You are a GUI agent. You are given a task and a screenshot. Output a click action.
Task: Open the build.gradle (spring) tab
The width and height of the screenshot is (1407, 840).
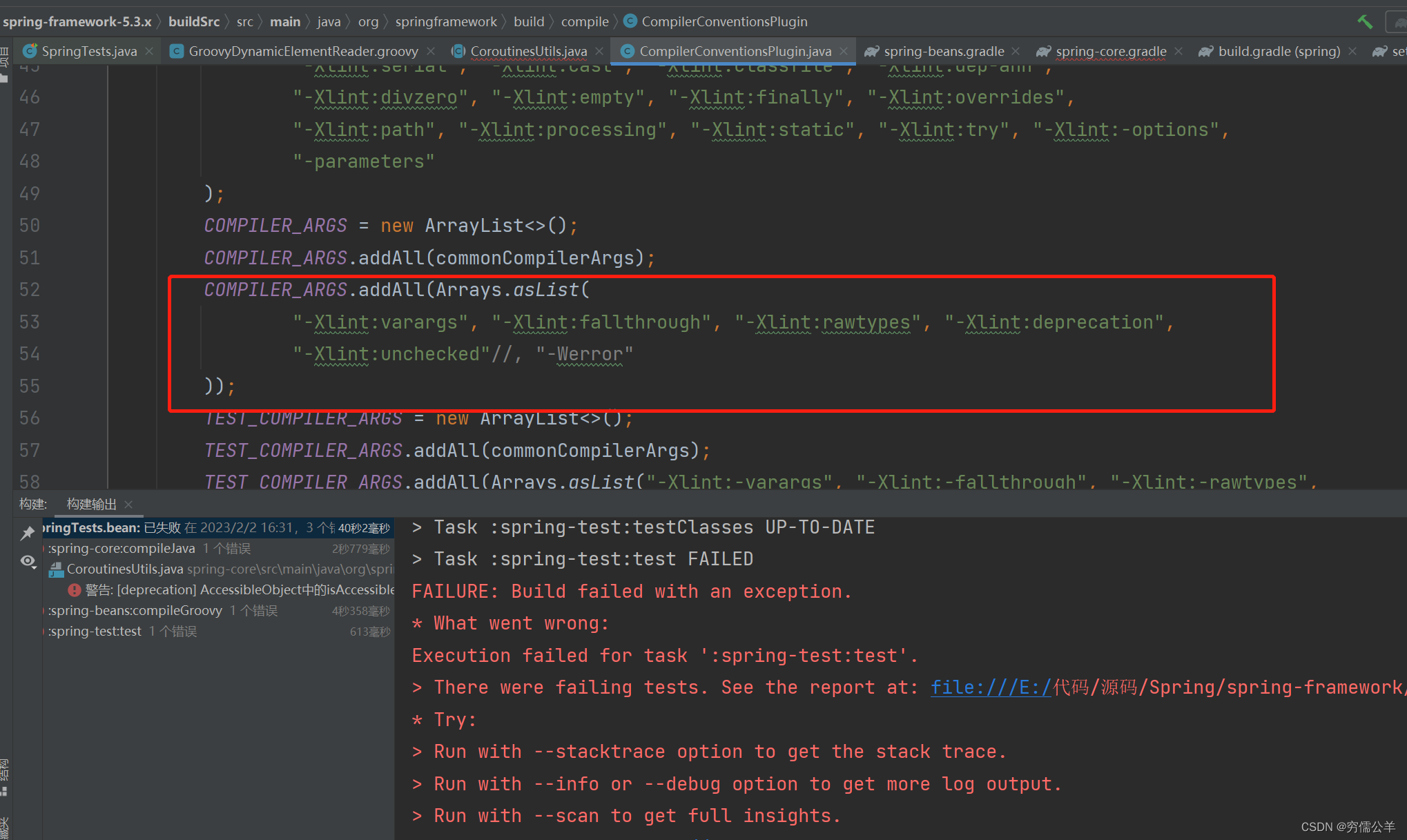[1279, 51]
